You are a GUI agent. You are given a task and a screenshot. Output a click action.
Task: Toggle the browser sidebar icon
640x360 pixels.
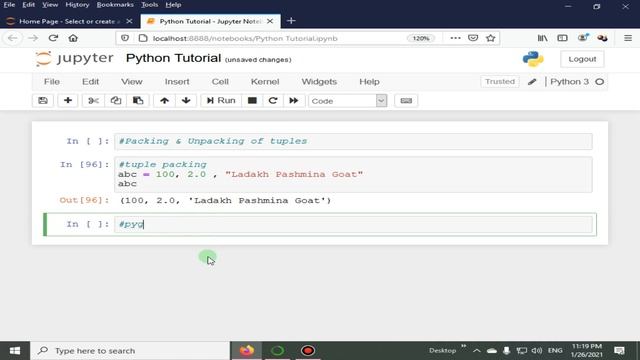coord(562,38)
